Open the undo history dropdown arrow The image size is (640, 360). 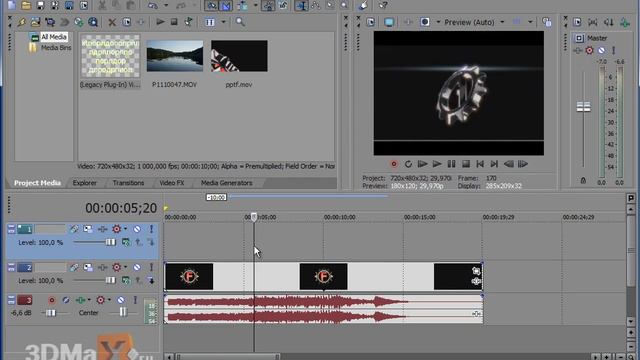[166, 5]
